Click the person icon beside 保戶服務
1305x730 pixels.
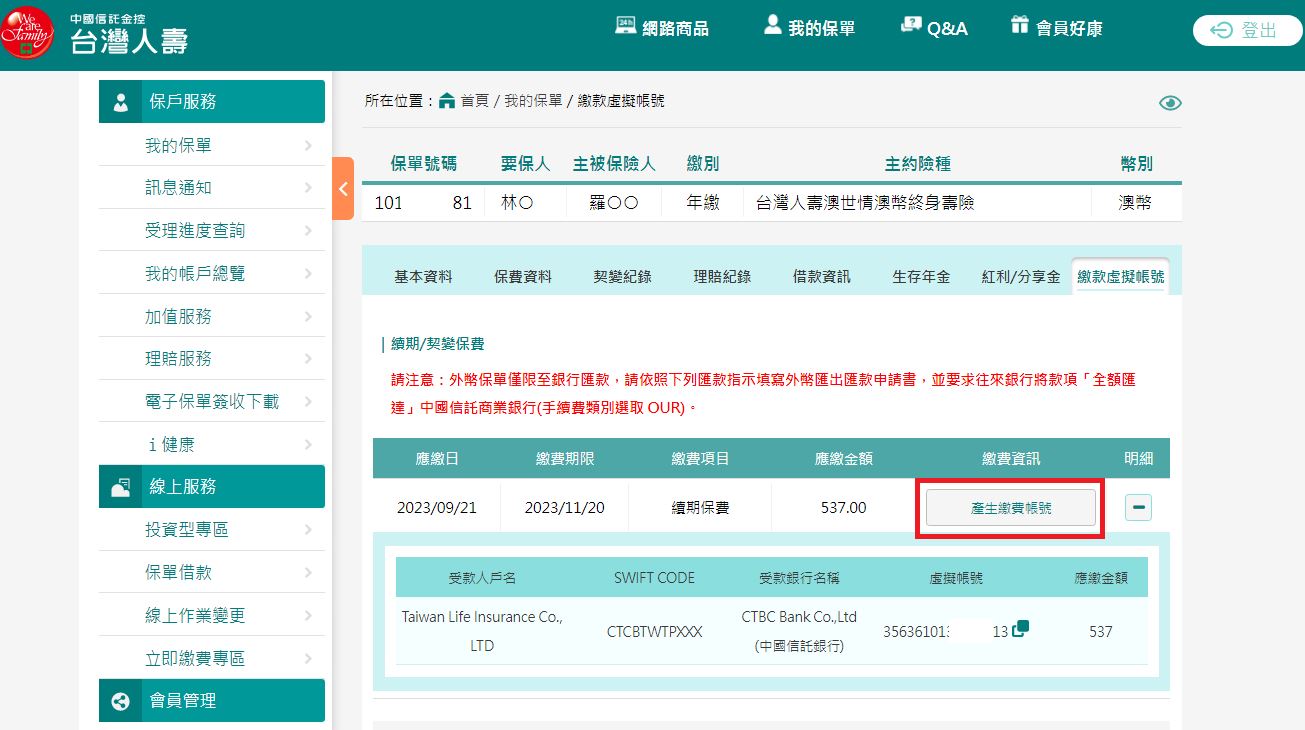121,102
